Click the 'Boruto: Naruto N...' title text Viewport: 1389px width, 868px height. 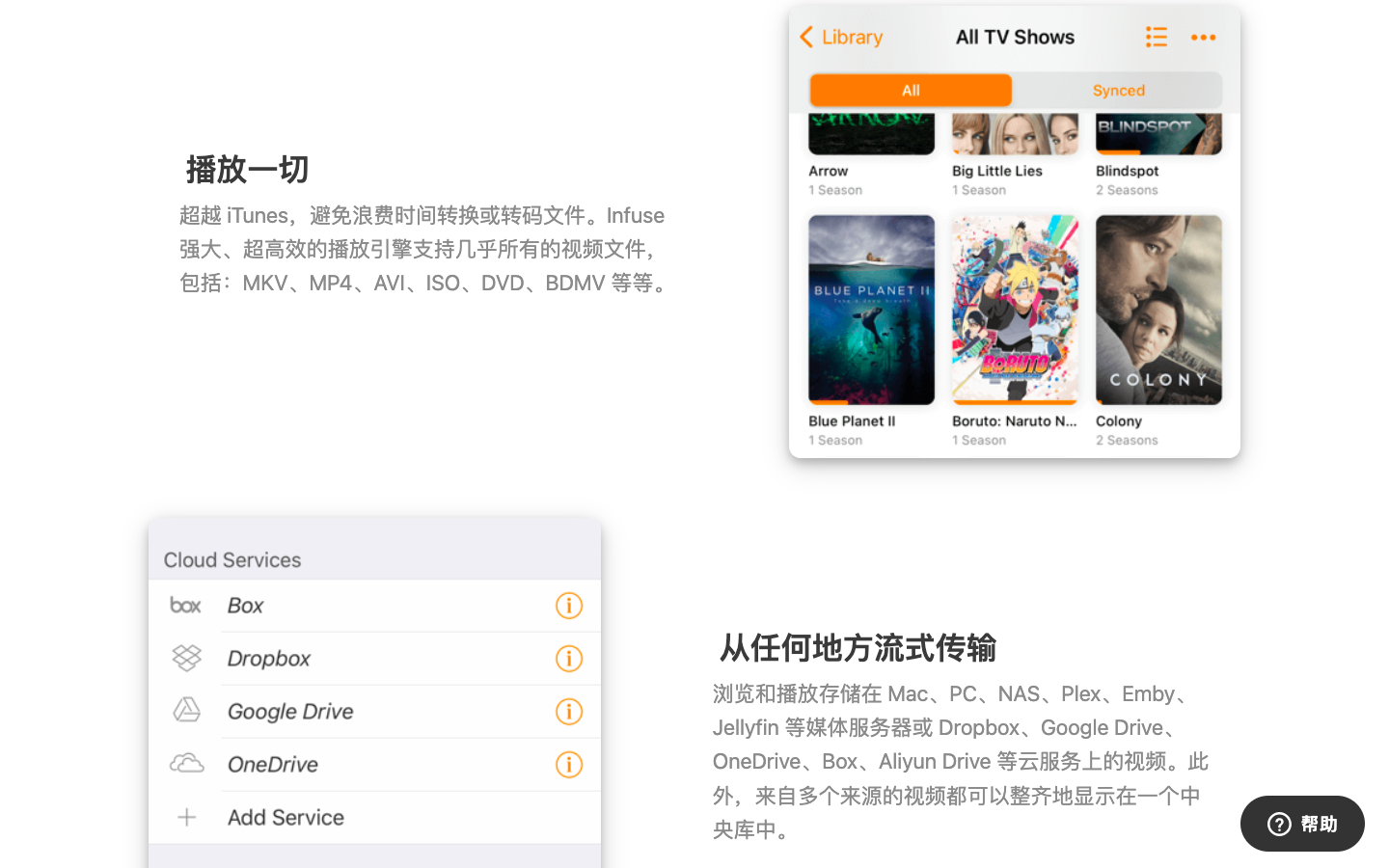point(1014,420)
